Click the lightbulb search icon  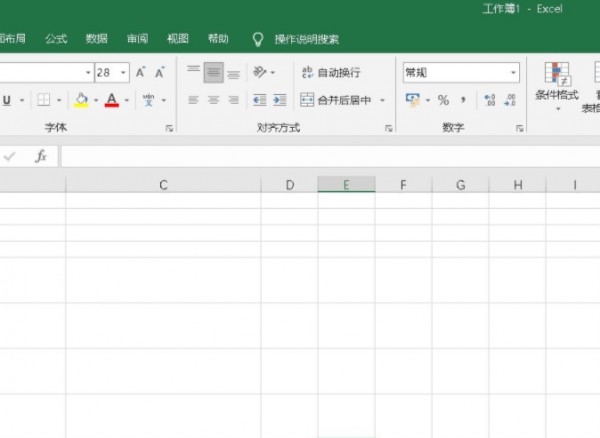[258, 39]
